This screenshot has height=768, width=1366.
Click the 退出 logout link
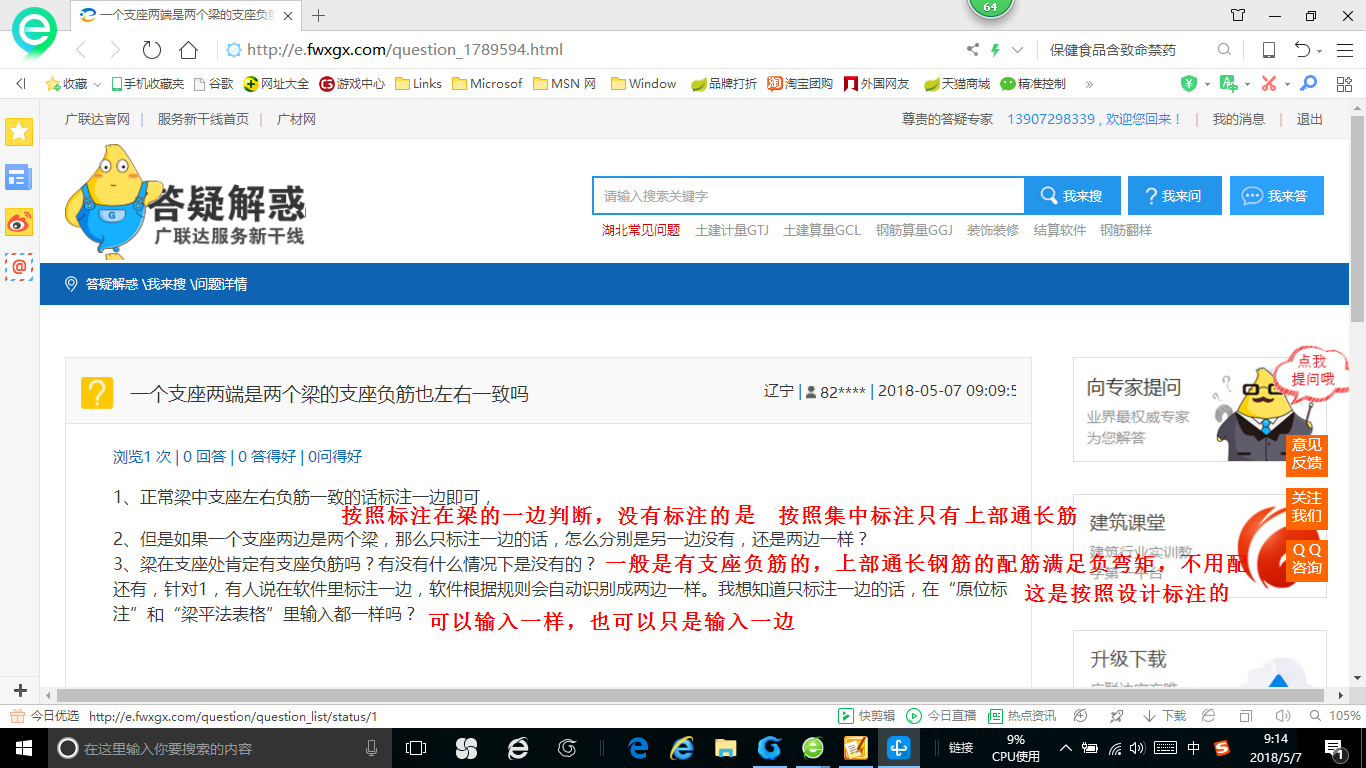click(x=1310, y=119)
